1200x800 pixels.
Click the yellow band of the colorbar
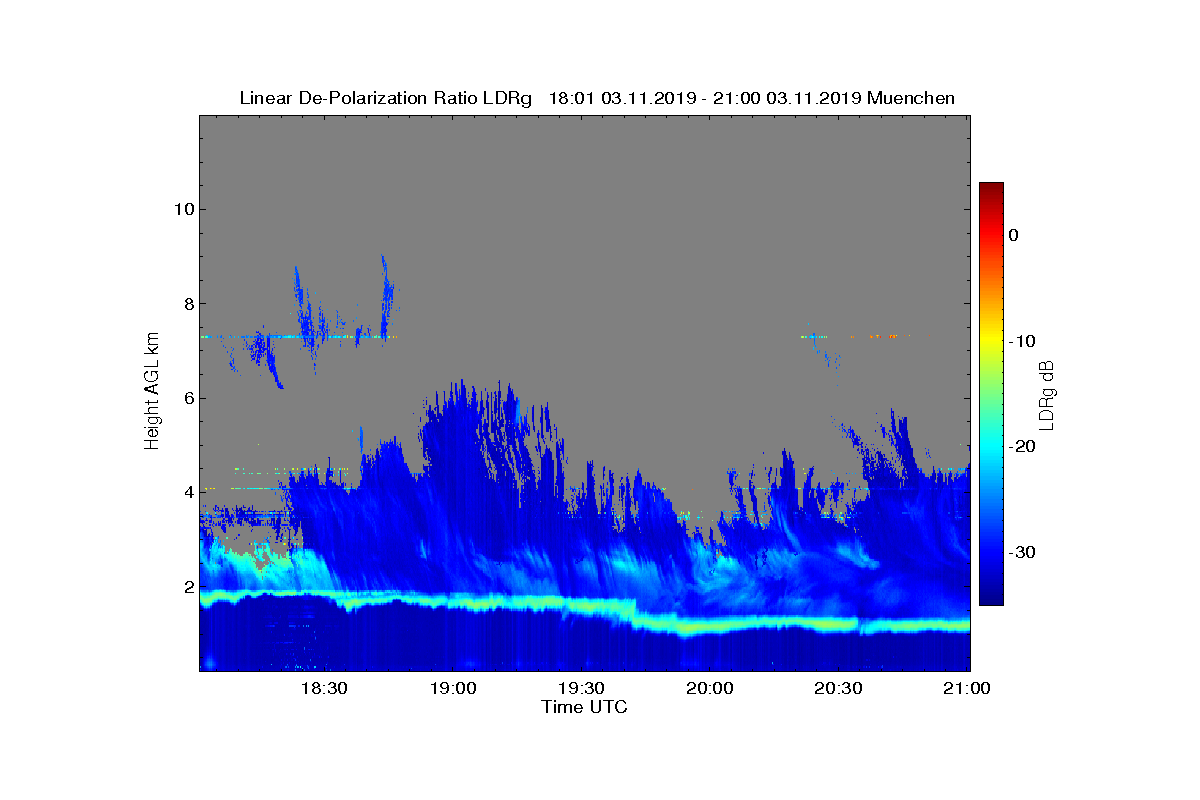pyautogui.click(x=991, y=341)
